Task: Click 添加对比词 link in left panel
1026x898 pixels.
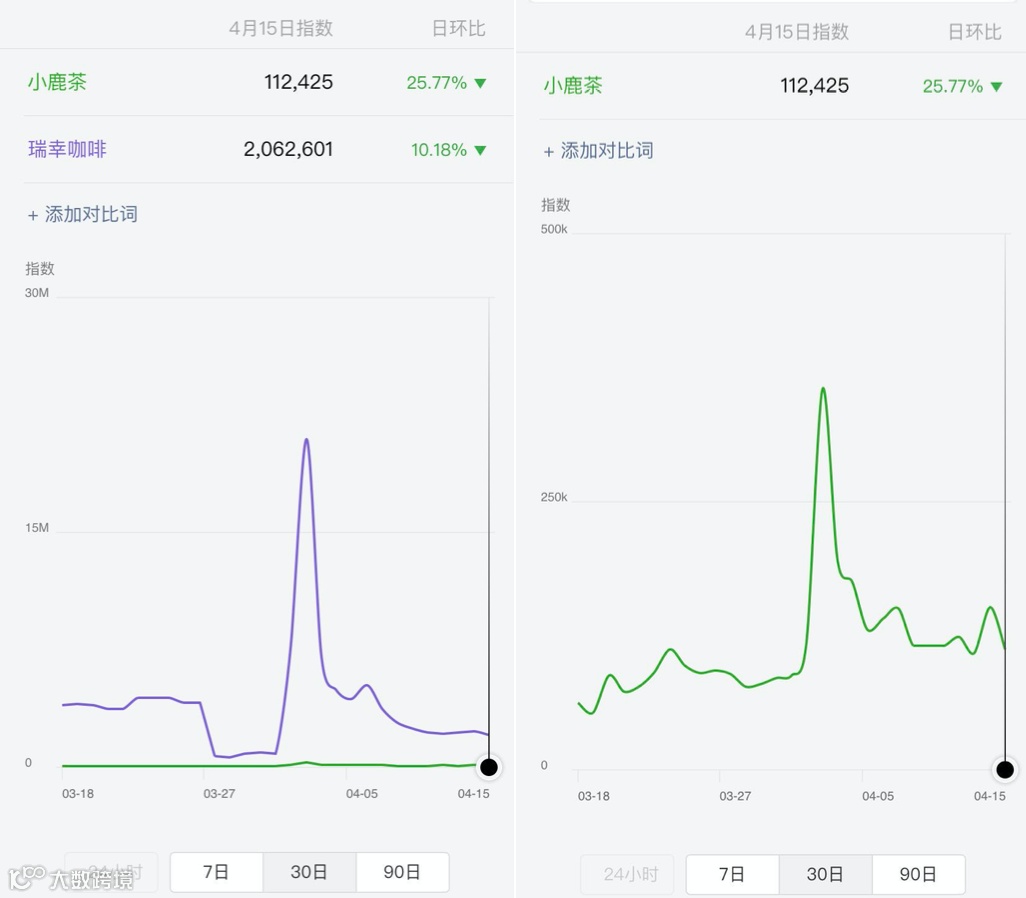Action: click(82, 214)
